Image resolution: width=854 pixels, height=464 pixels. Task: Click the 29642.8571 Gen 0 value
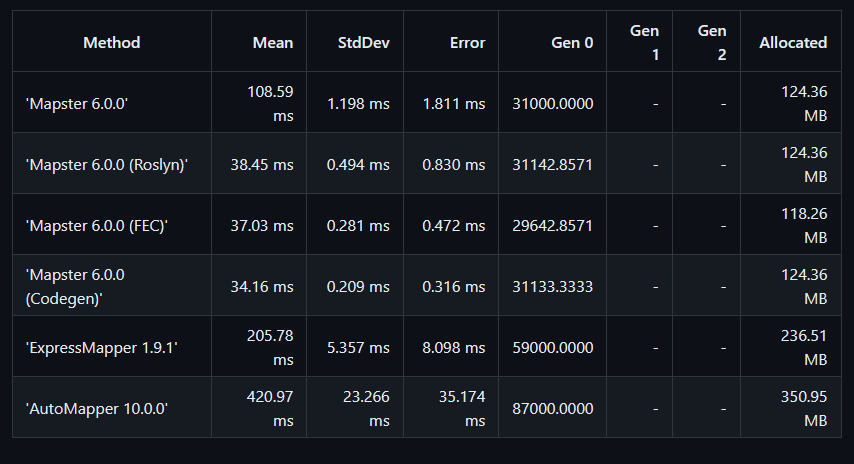click(552, 225)
